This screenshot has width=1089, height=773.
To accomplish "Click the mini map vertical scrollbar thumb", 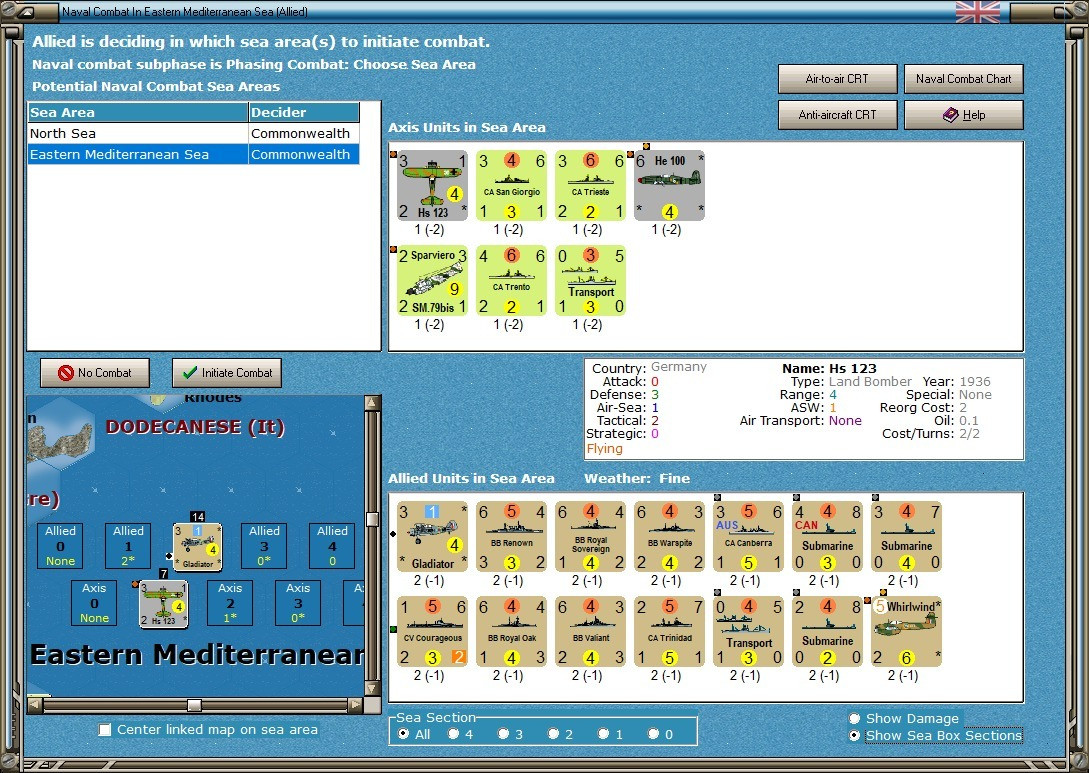I will 372,519.
